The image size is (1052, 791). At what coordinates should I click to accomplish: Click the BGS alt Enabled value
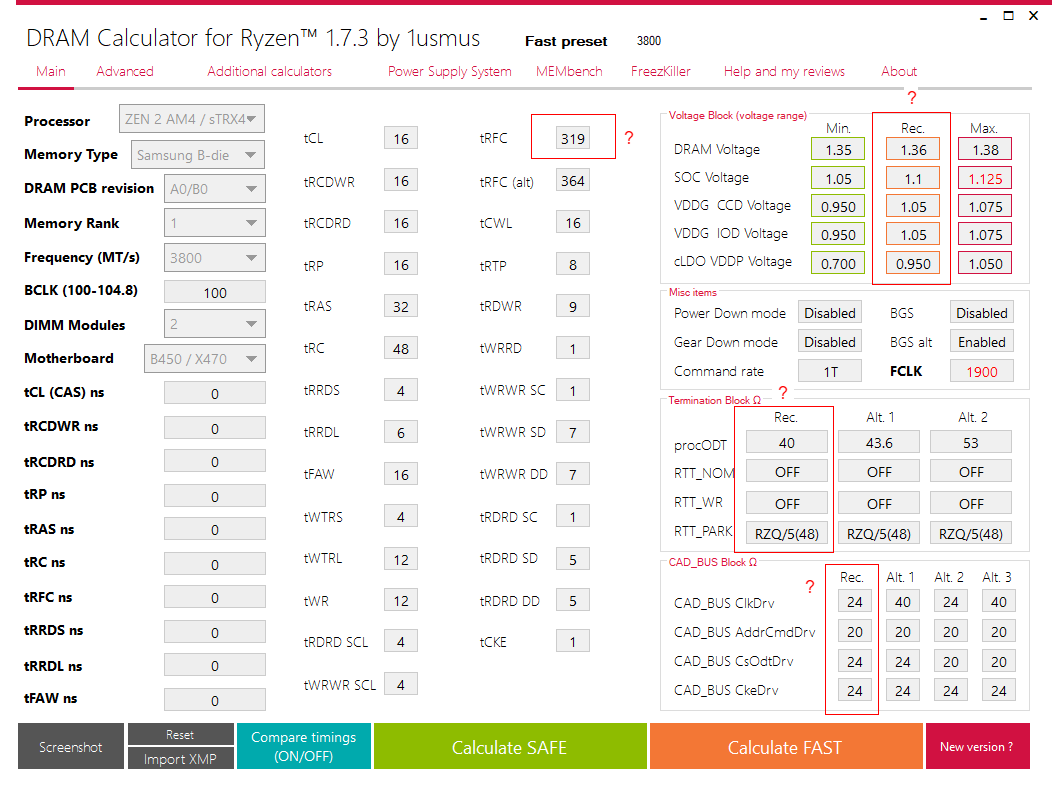coord(982,341)
